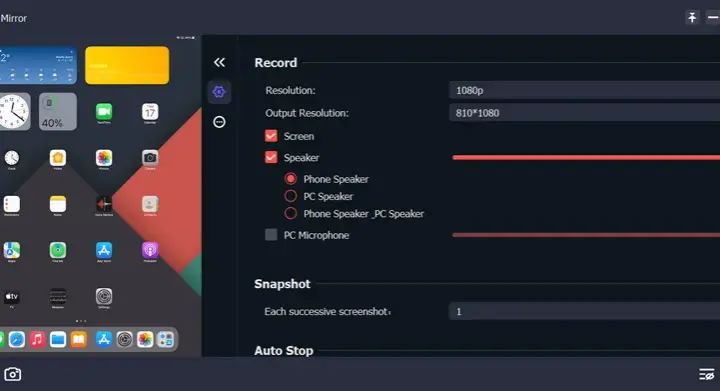
Task: Launch the Find My app
Action: (x=58, y=250)
